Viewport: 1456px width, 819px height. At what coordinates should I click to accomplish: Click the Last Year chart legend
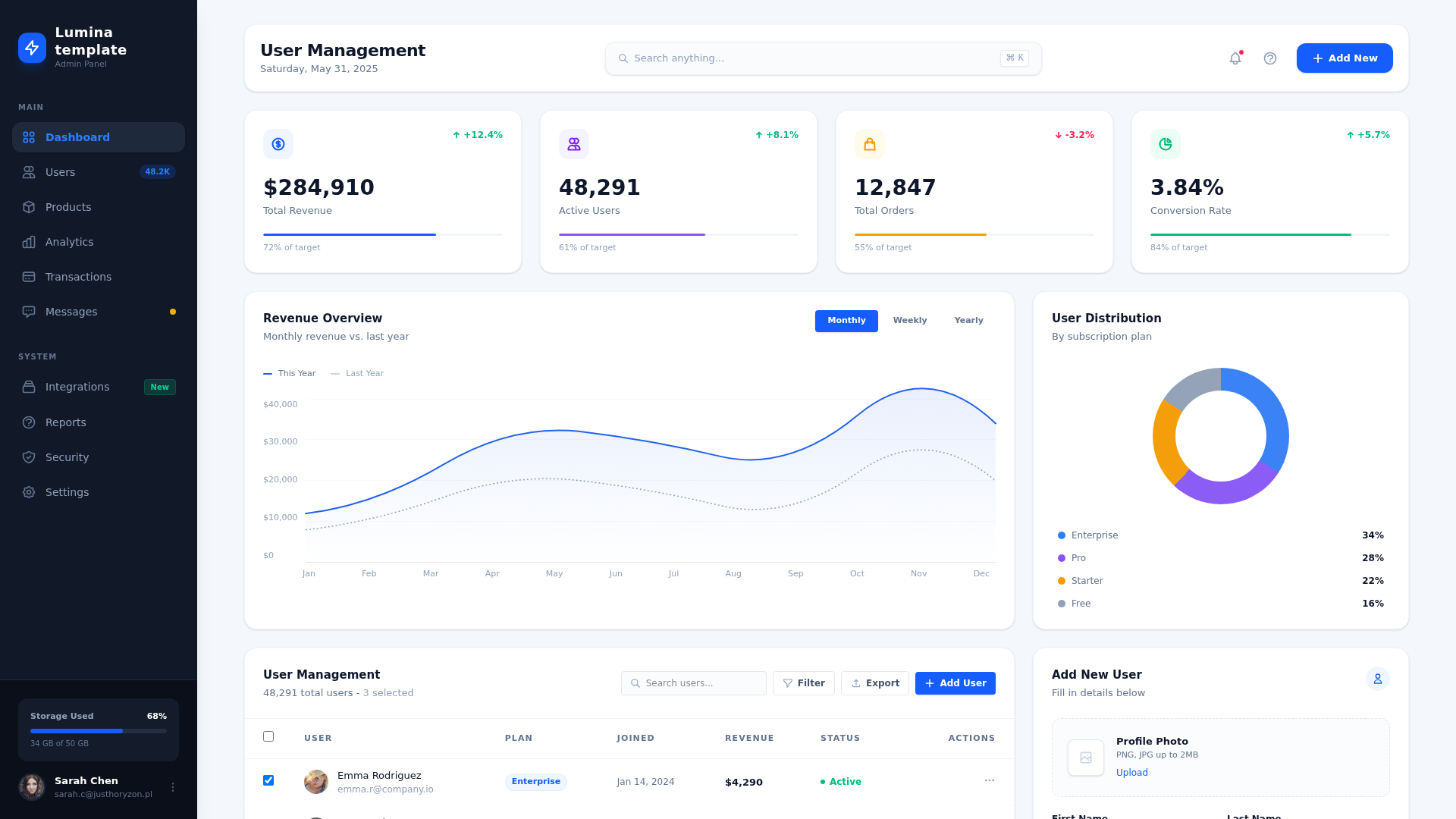click(x=357, y=374)
